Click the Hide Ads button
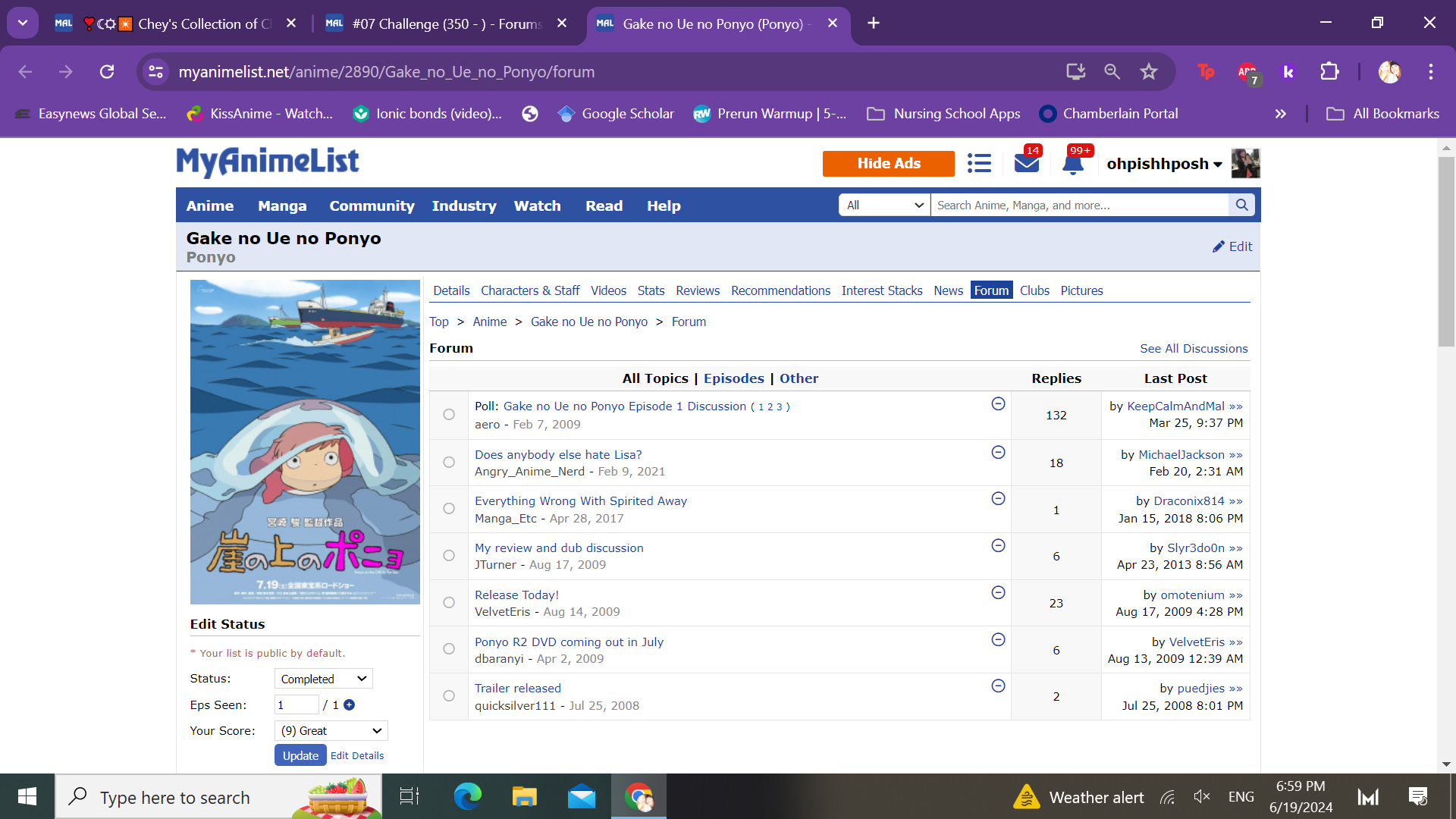The image size is (1456, 819). click(888, 163)
